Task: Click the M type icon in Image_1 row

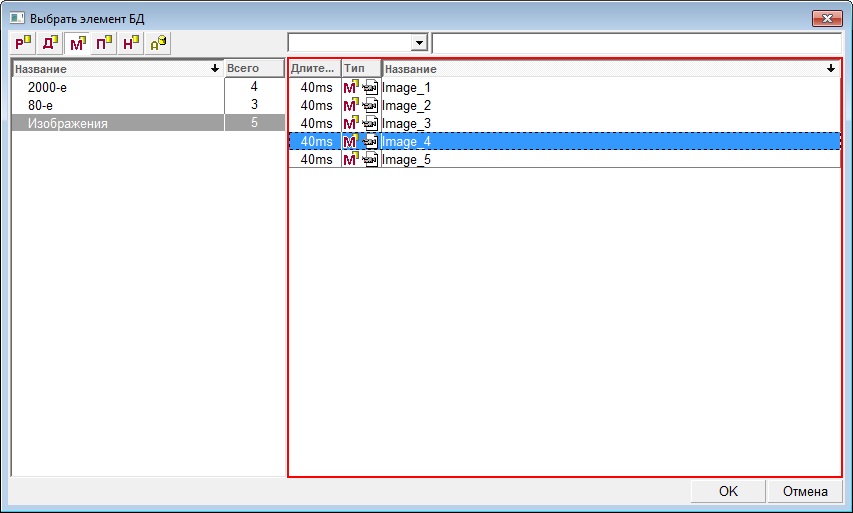Action: pyautogui.click(x=351, y=87)
